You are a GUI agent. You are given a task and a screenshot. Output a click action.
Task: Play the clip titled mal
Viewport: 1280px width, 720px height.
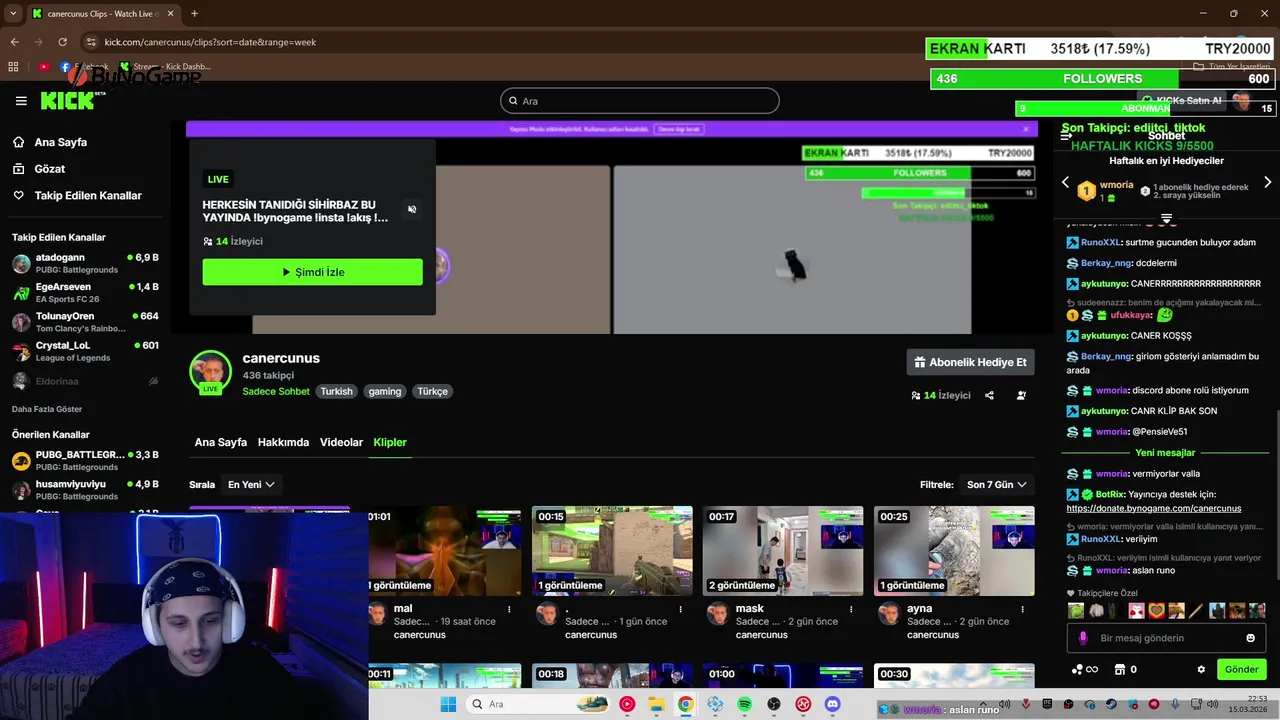tap(444, 551)
